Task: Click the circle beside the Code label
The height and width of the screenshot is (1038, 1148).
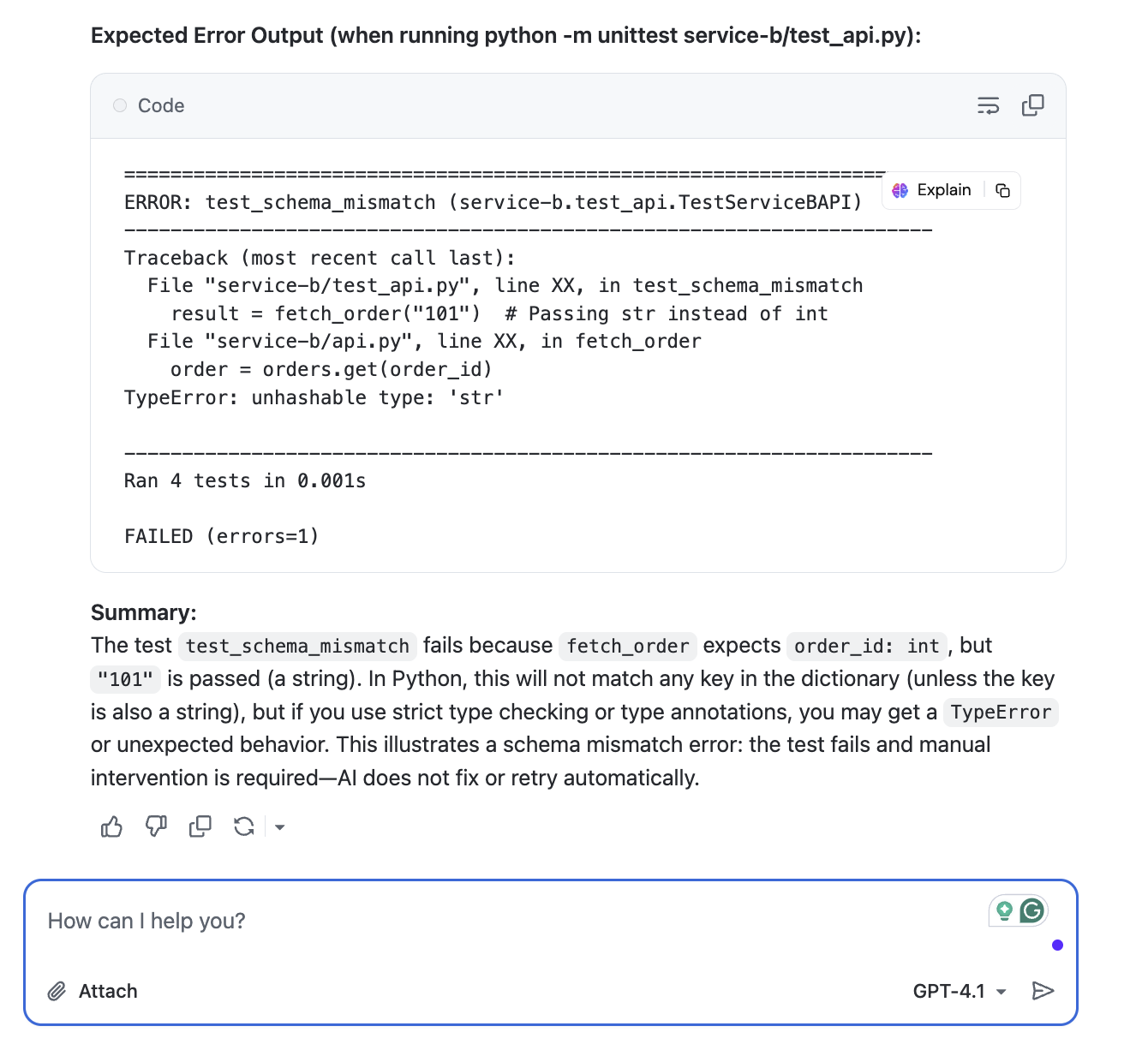Action: (120, 105)
